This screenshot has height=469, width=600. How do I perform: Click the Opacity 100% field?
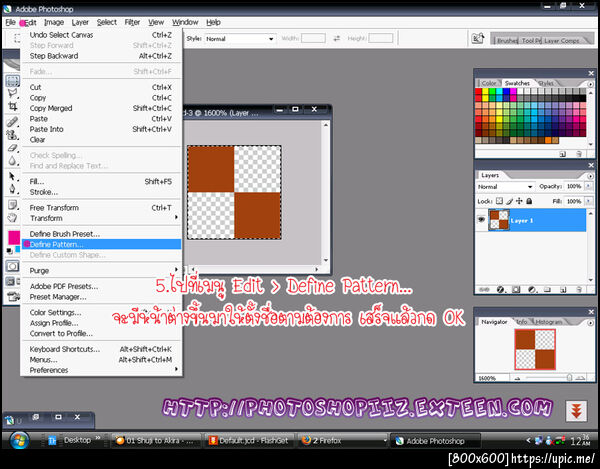(x=574, y=186)
